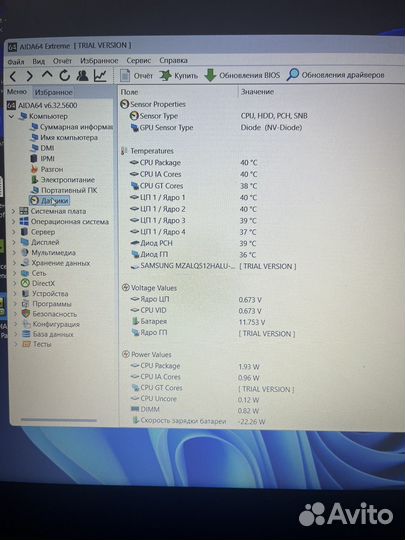405x540 pixels.
Task: Switch to the Избранное sidebar tab
Action: click(x=53, y=92)
